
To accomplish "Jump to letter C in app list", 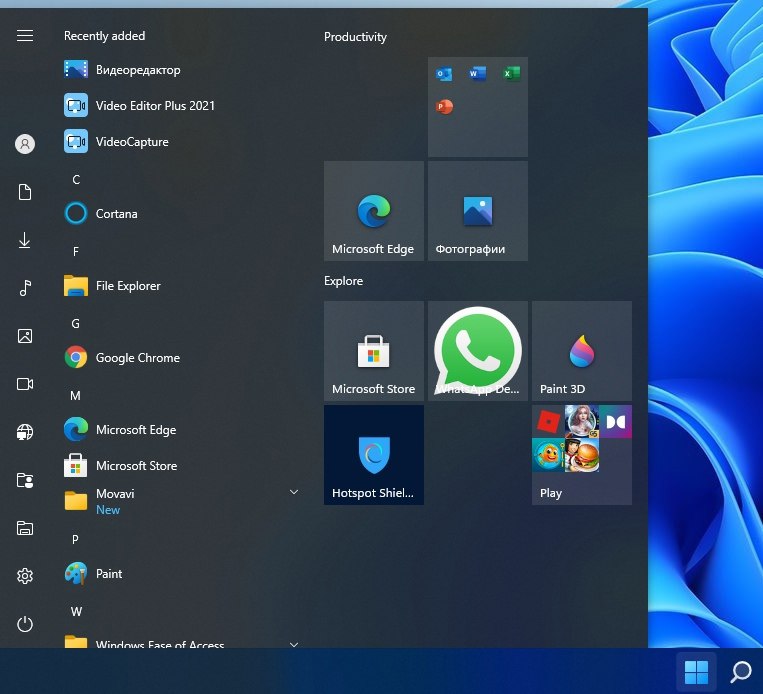I will point(76,180).
